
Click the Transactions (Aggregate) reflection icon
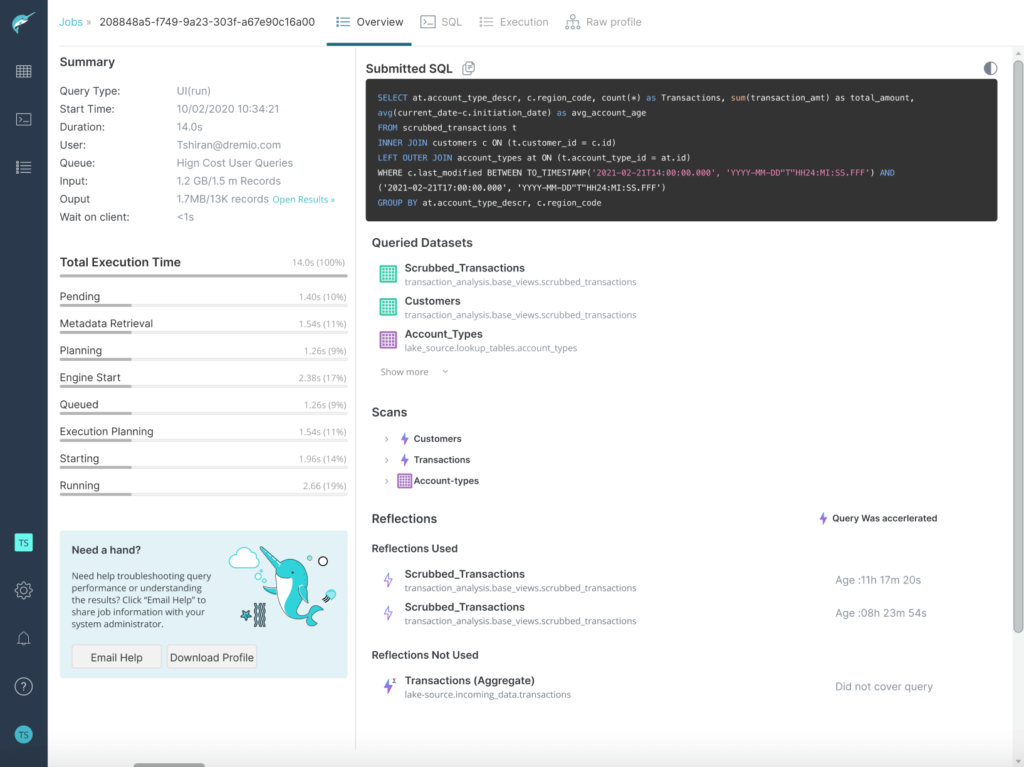click(x=389, y=686)
